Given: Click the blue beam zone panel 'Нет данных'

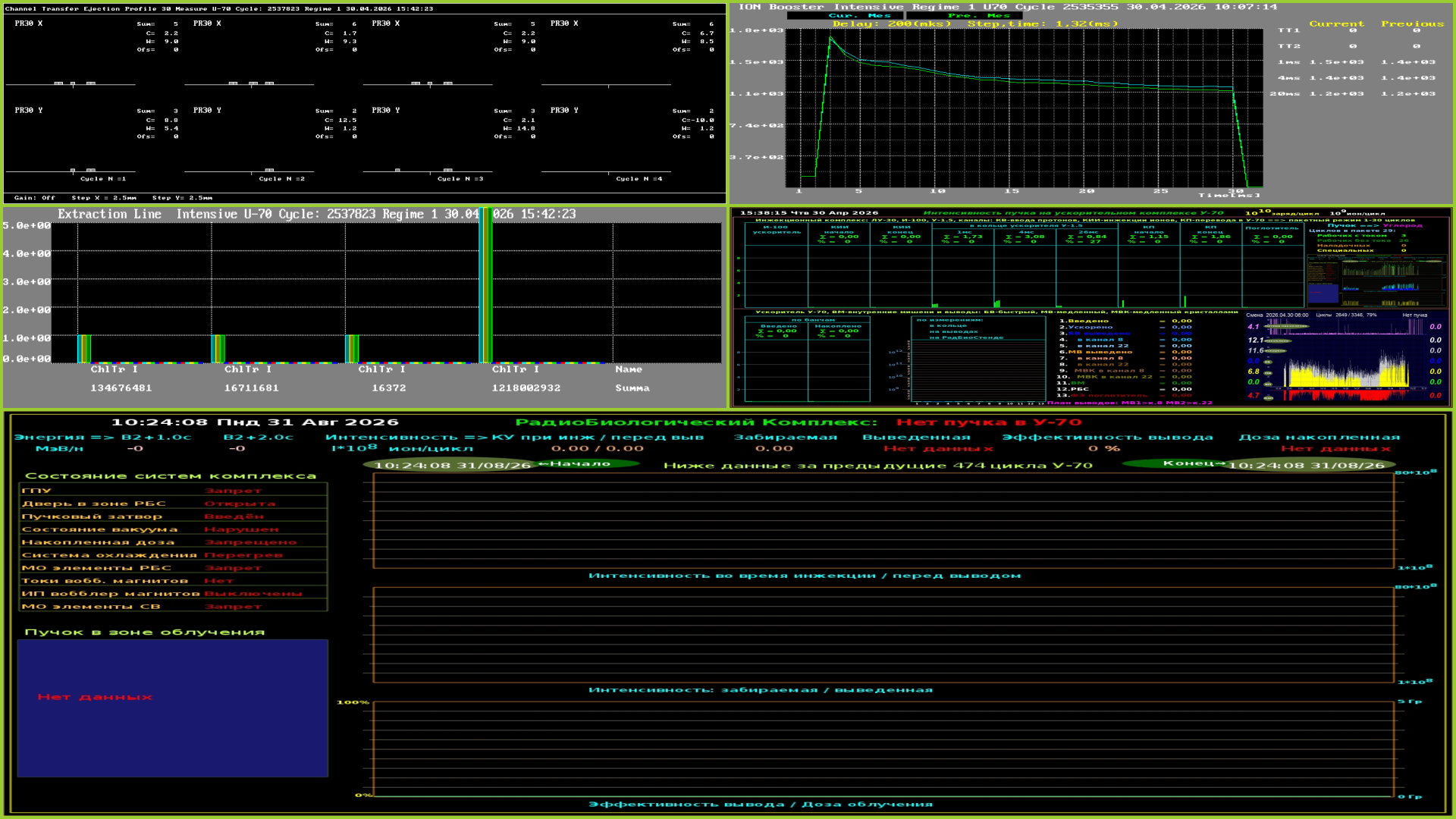Looking at the screenshot, I should point(173,708).
